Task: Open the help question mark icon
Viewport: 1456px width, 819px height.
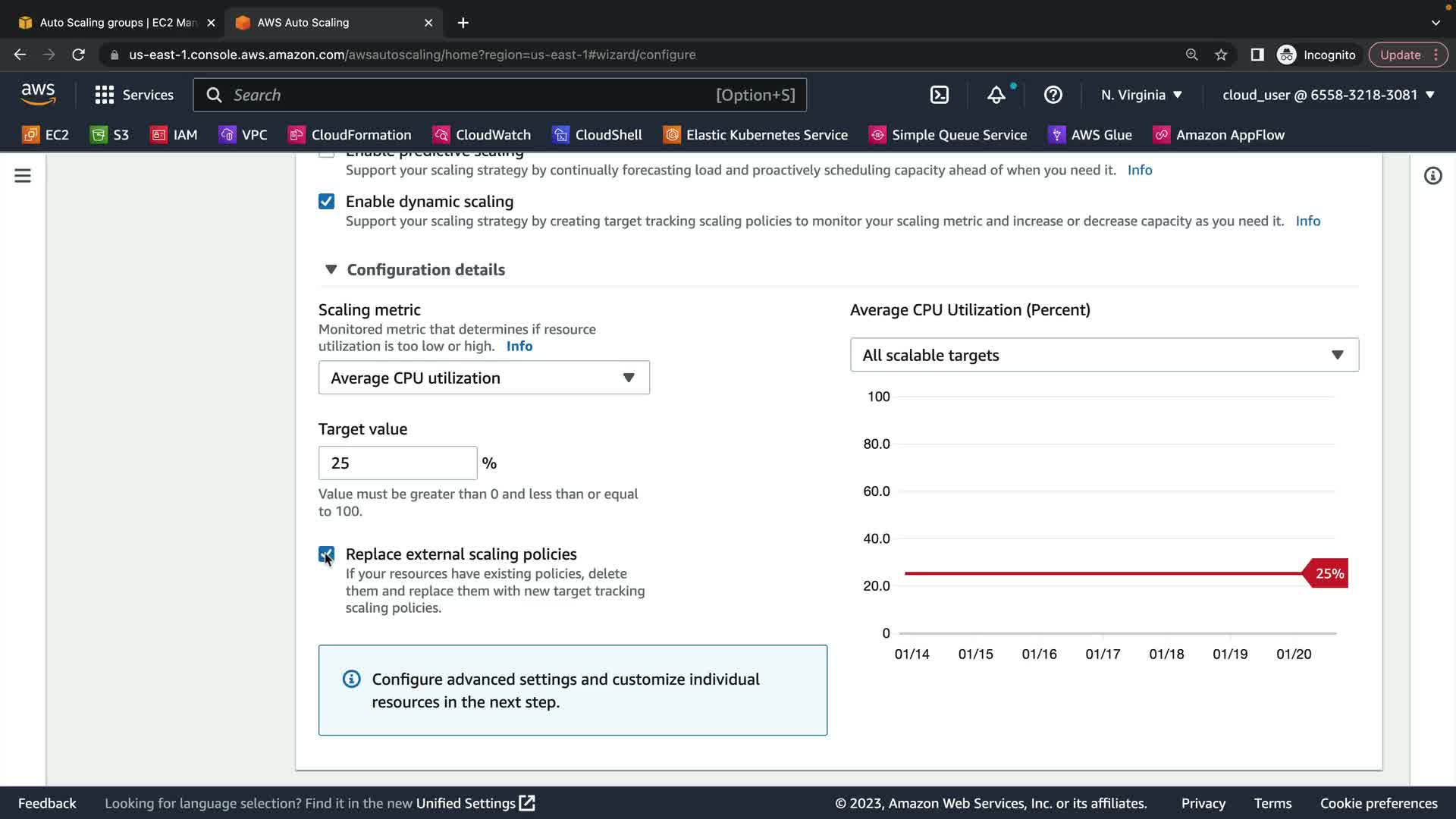Action: (1053, 95)
